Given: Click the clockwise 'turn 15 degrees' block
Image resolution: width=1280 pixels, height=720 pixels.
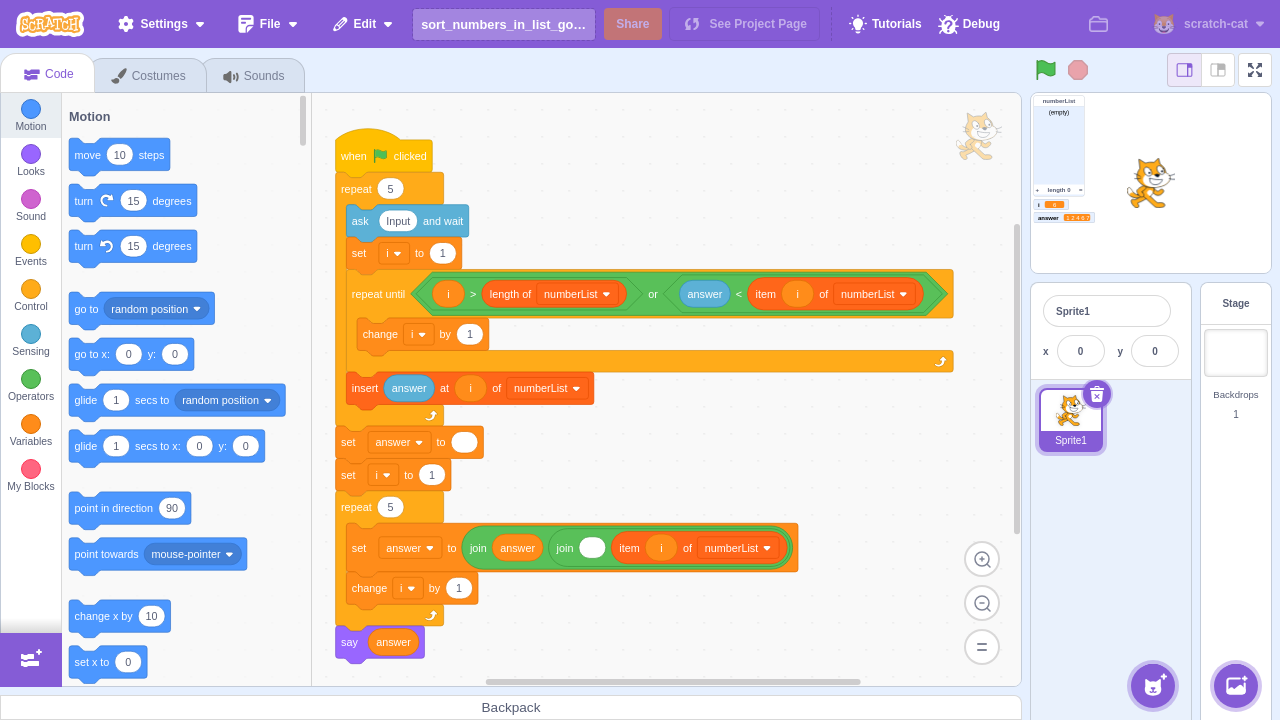Looking at the screenshot, I should click(133, 201).
